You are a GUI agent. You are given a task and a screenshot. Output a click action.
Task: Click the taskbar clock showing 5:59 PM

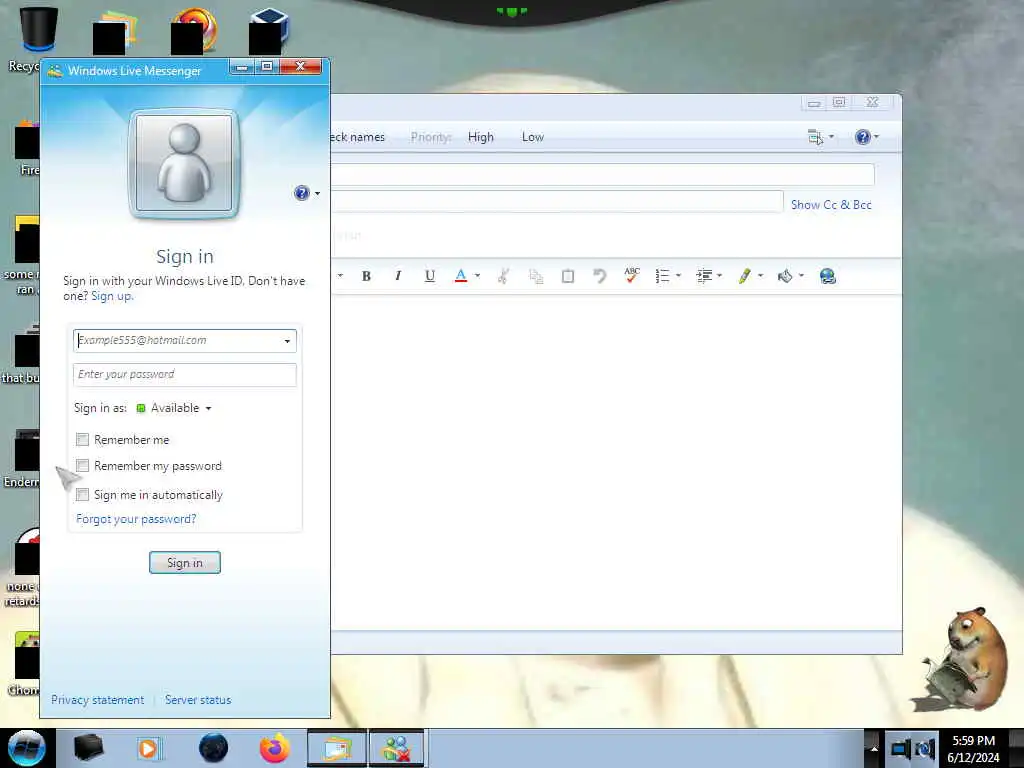click(973, 749)
